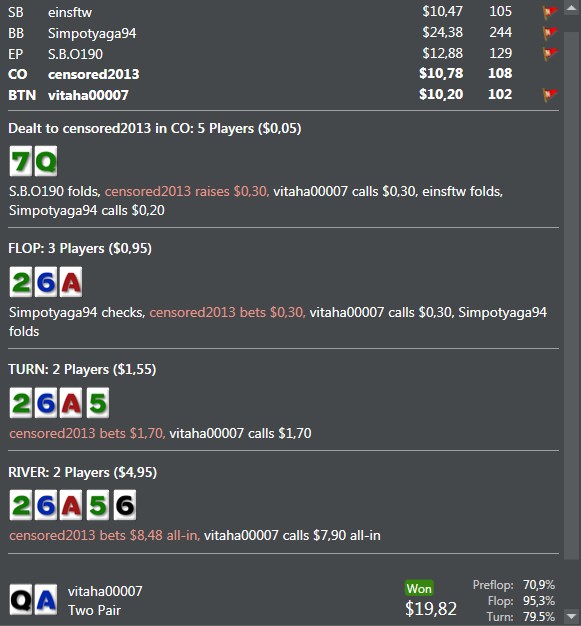The height and width of the screenshot is (626, 581).
Task: Click the red flag icon beside Simpotyaga94
Action: [x=550, y=33]
